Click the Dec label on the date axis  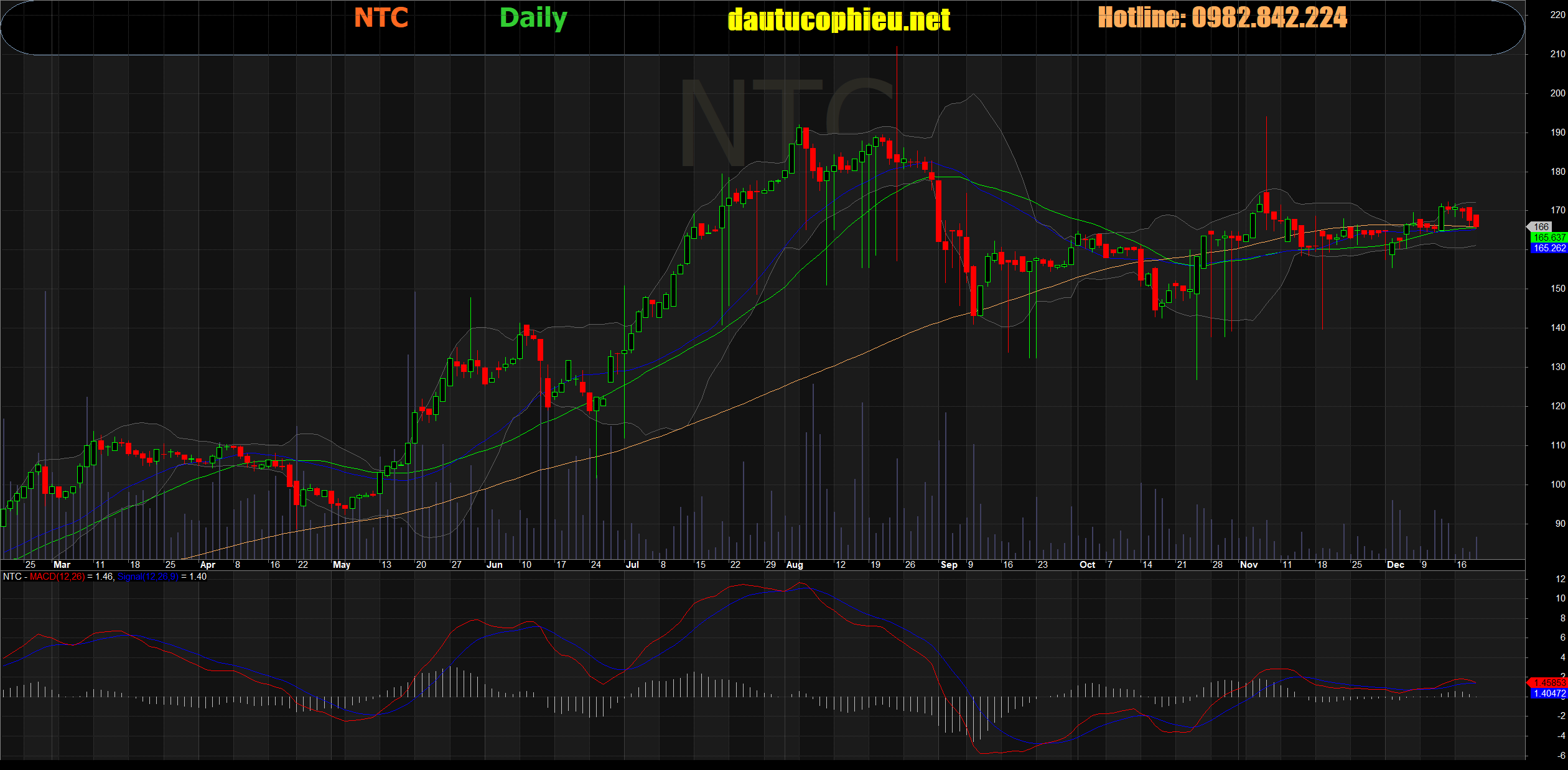pyautogui.click(x=1396, y=565)
